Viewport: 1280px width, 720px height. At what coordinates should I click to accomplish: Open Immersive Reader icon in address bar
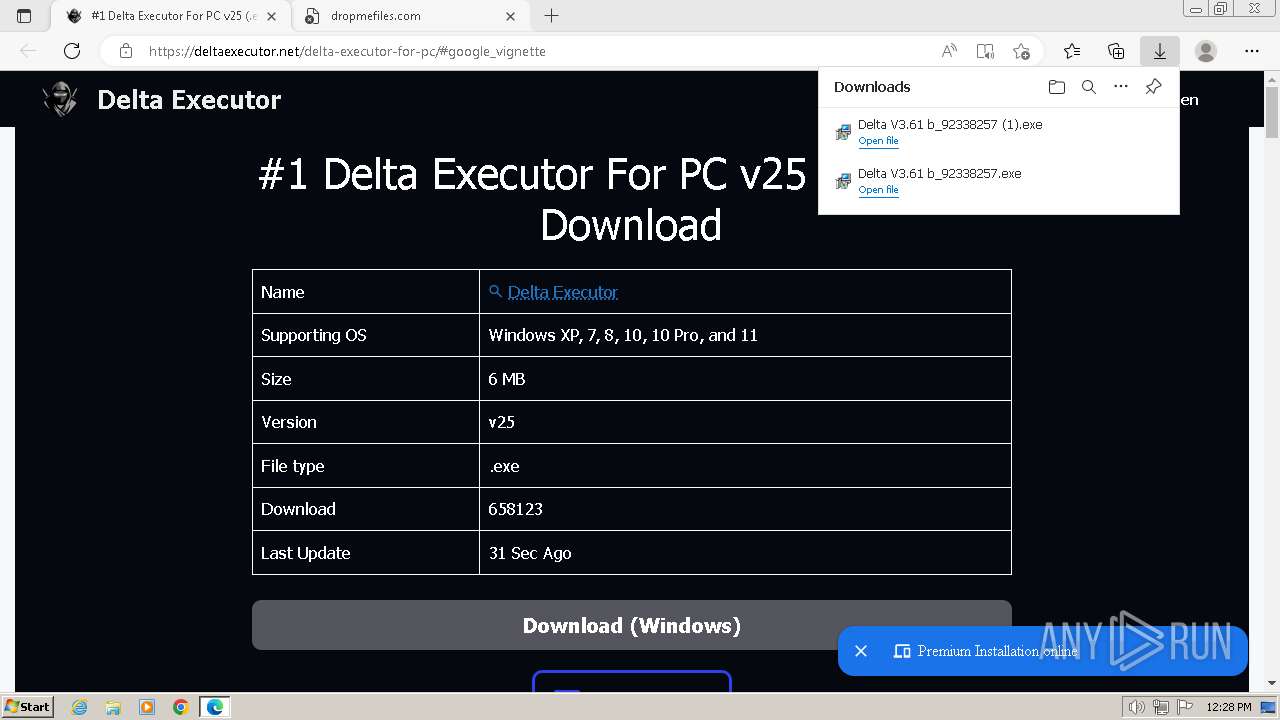click(985, 51)
